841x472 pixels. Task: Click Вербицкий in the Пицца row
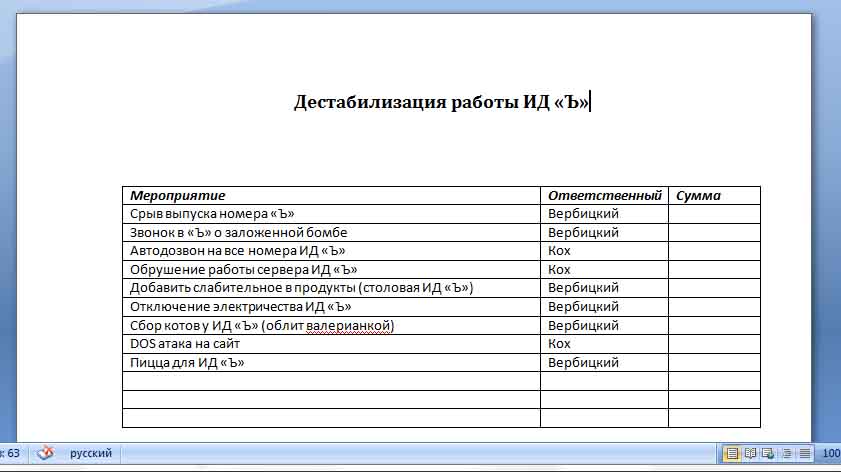tap(583, 363)
